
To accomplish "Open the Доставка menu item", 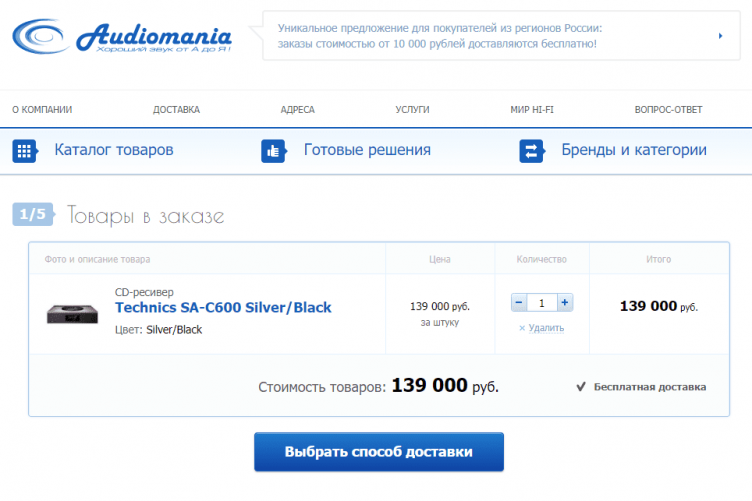I will 176,110.
